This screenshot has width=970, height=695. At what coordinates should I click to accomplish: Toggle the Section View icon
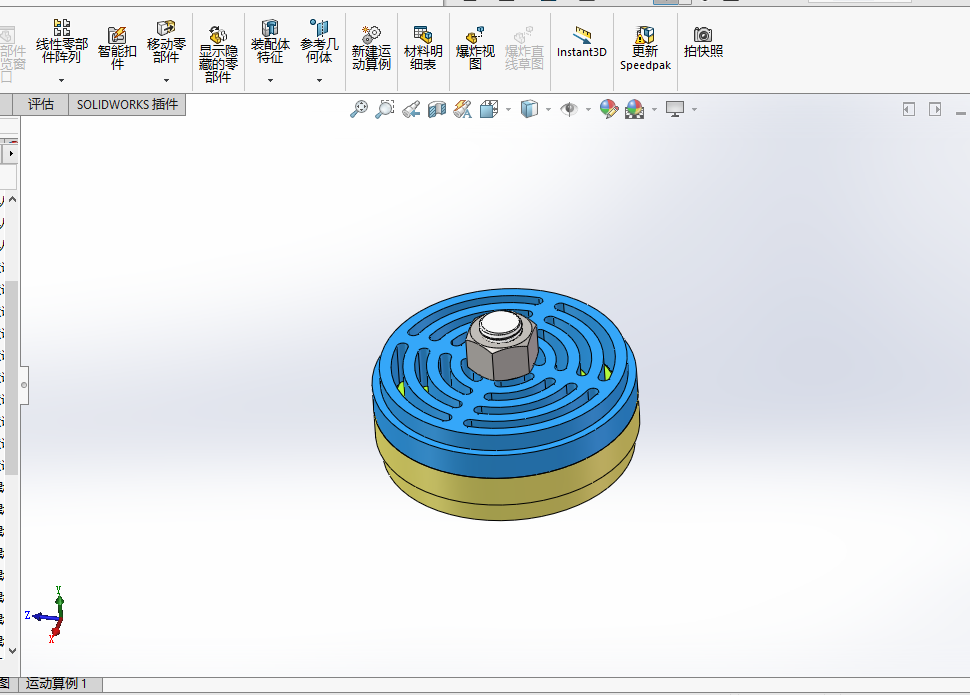pyautogui.click(x=437, y=110)
